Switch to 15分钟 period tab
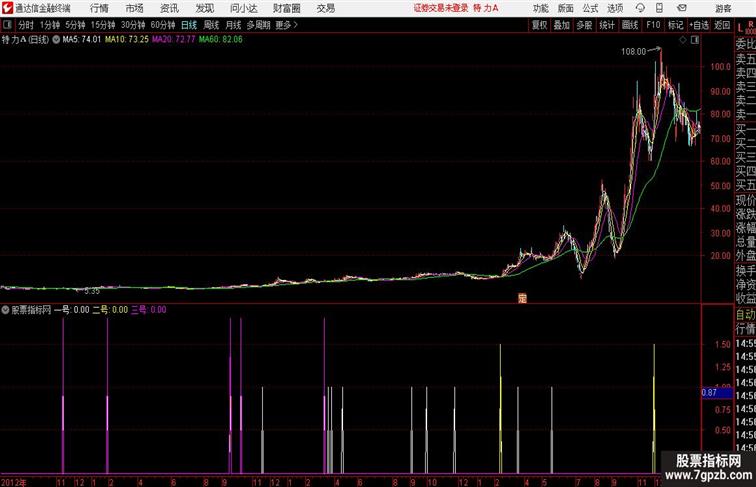The image size is (756, 487). click(x=103, y=25)
